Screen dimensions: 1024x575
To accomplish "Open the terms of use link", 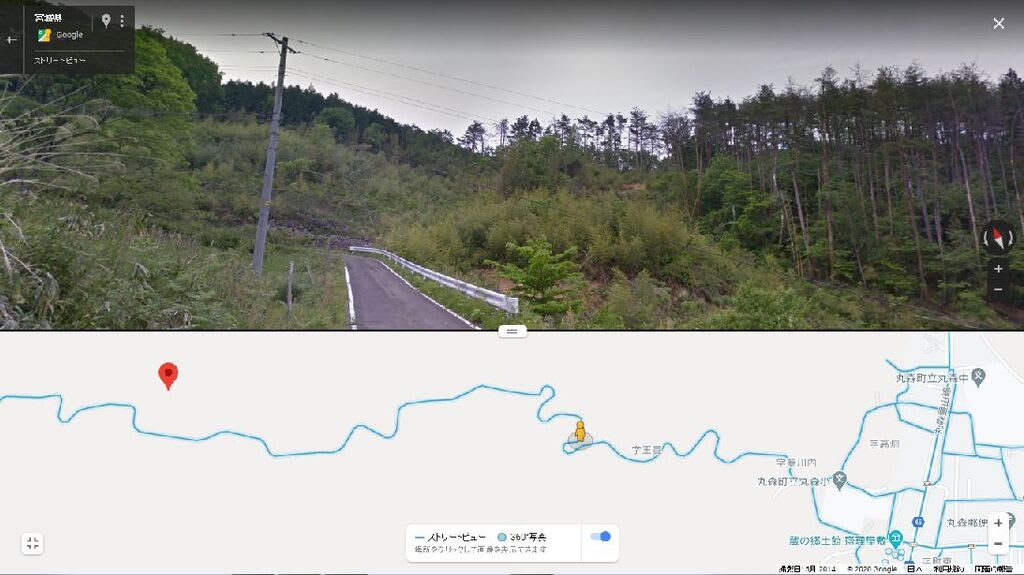I will 948,569.
